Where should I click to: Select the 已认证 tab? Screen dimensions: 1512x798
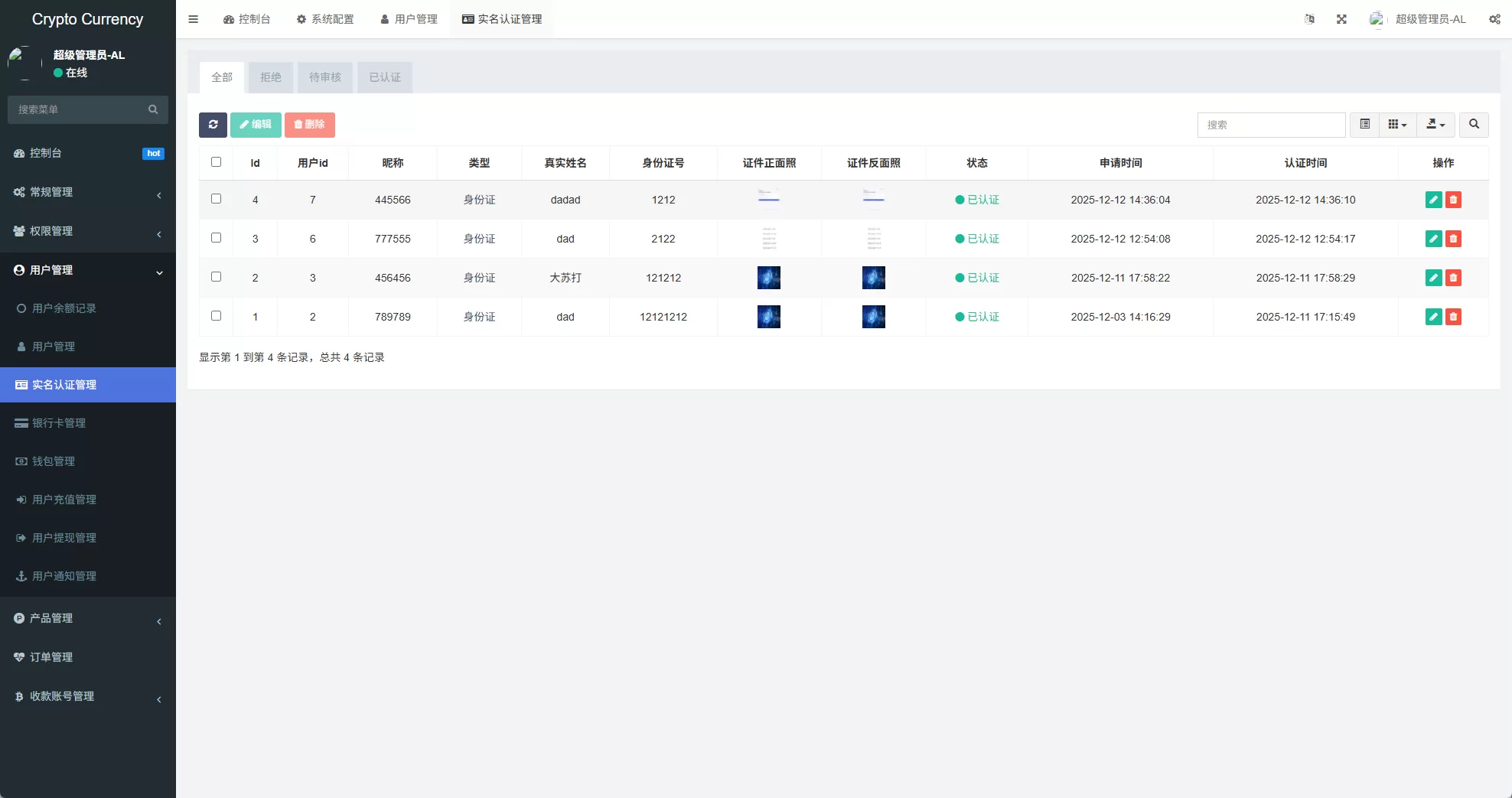[x=384, y=77]
